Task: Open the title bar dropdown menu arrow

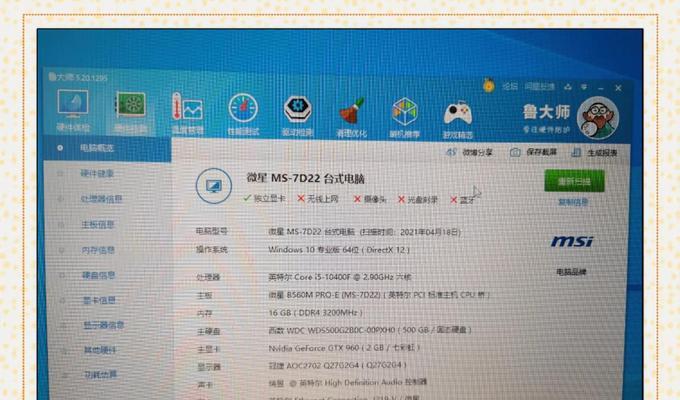Action: pos(584,87)
